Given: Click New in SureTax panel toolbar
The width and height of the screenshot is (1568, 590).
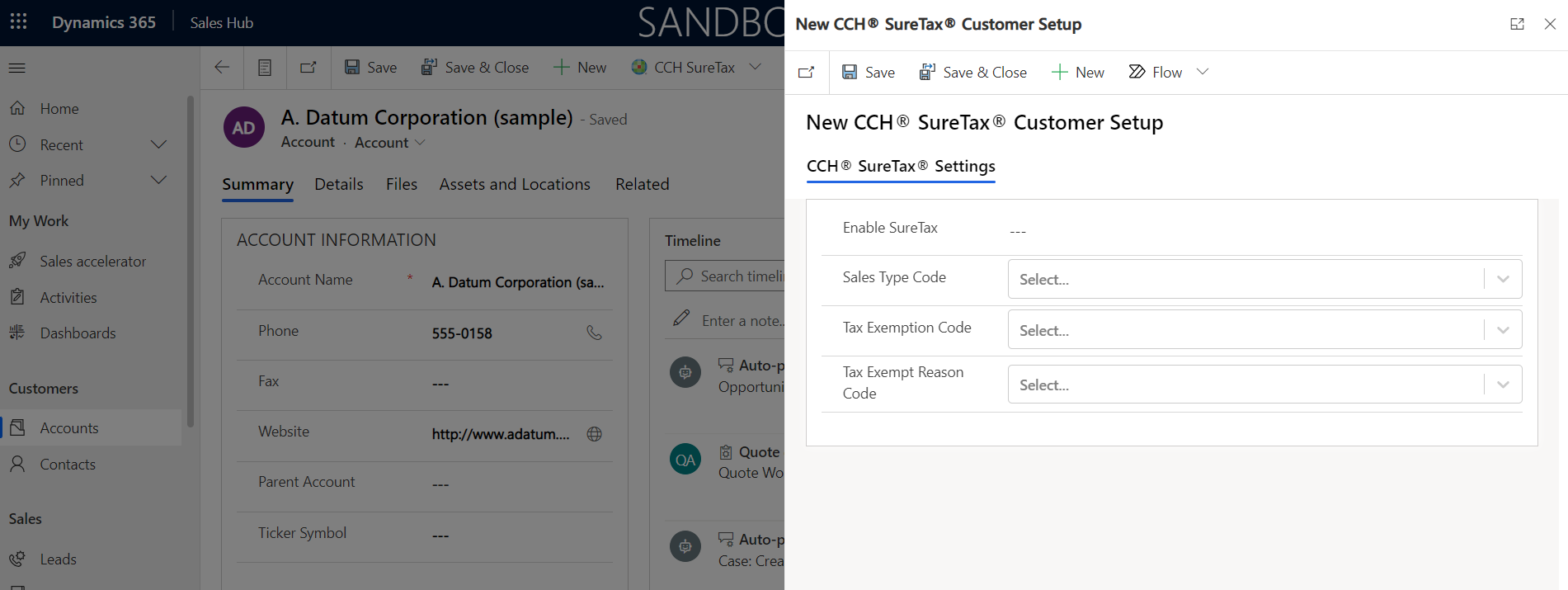Looking at the screenshot, I should click(x=1078, y=73).
